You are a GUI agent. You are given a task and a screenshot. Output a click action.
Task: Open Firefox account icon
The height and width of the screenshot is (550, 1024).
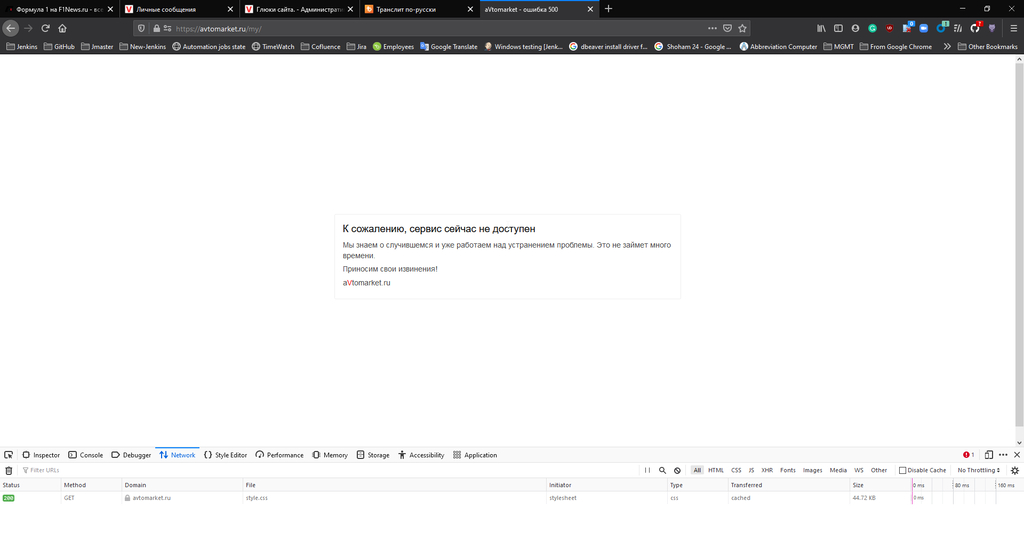pyautogui.click(x=855, y=28)
